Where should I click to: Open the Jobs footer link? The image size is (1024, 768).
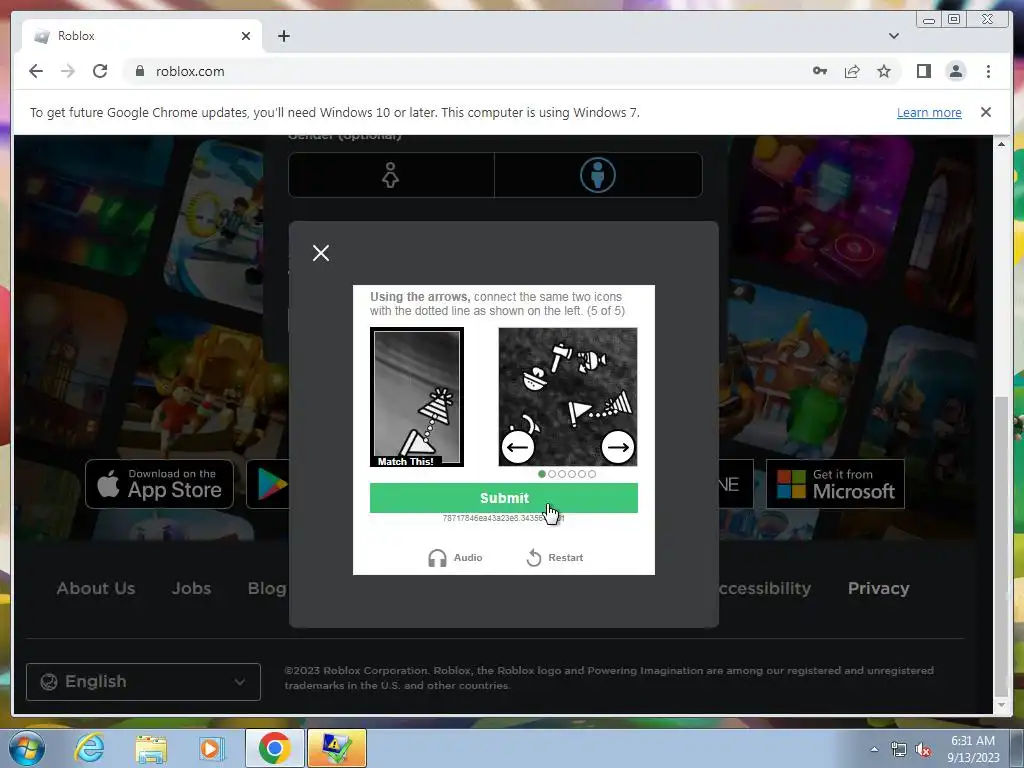(x=191, y=588)
